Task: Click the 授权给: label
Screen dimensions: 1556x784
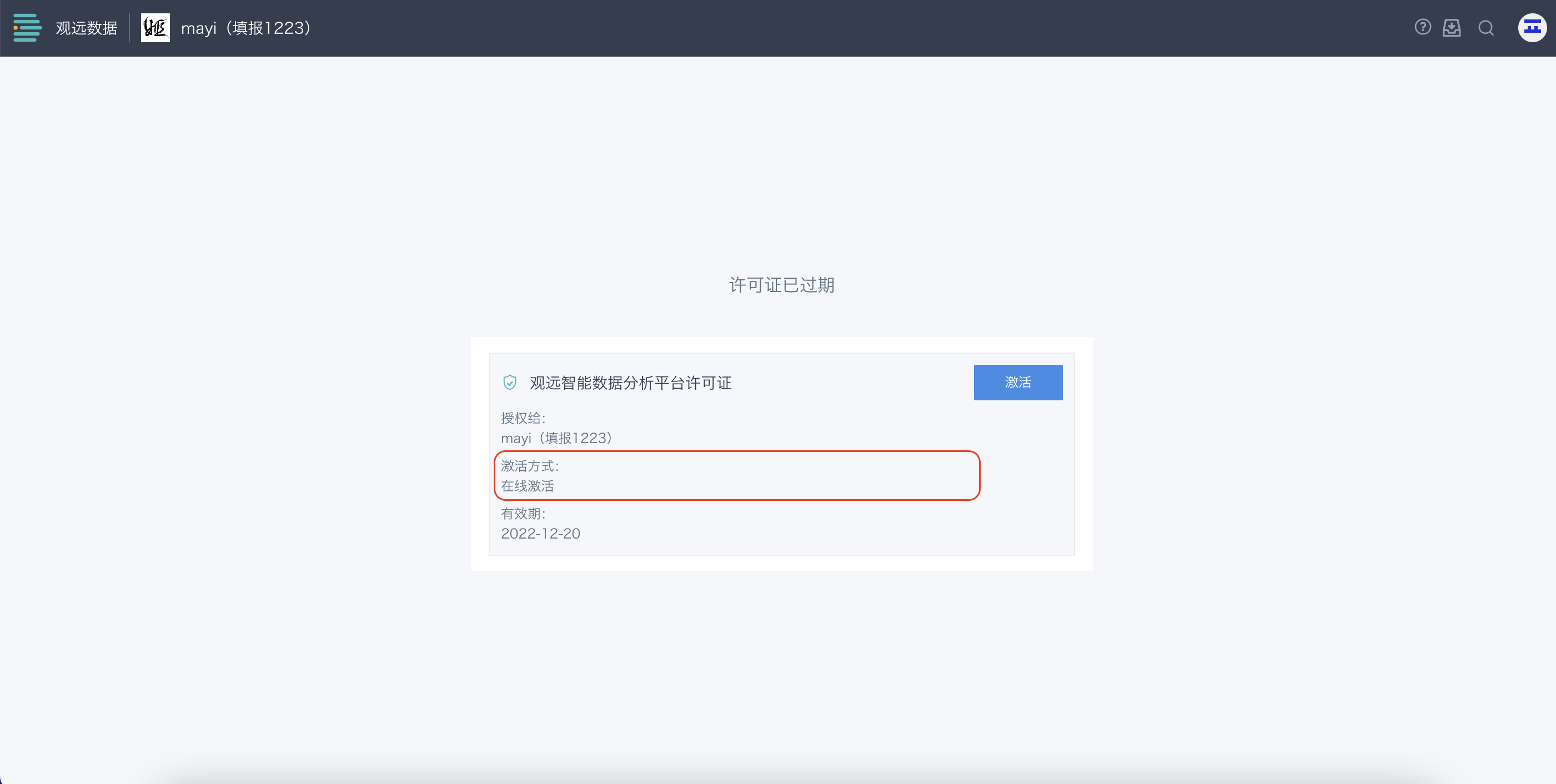Action: [523, 418]
